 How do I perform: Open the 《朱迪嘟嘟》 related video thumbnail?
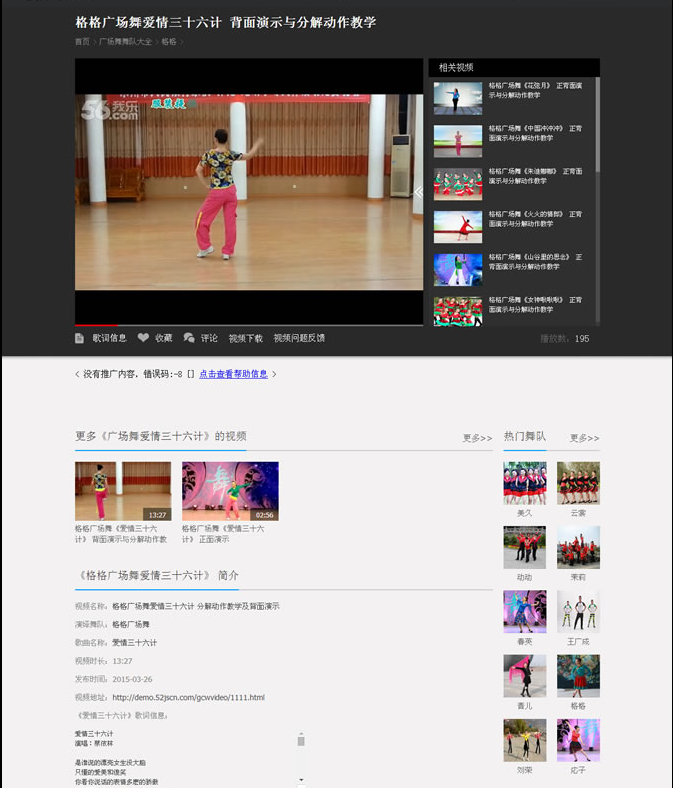(458, 184)
